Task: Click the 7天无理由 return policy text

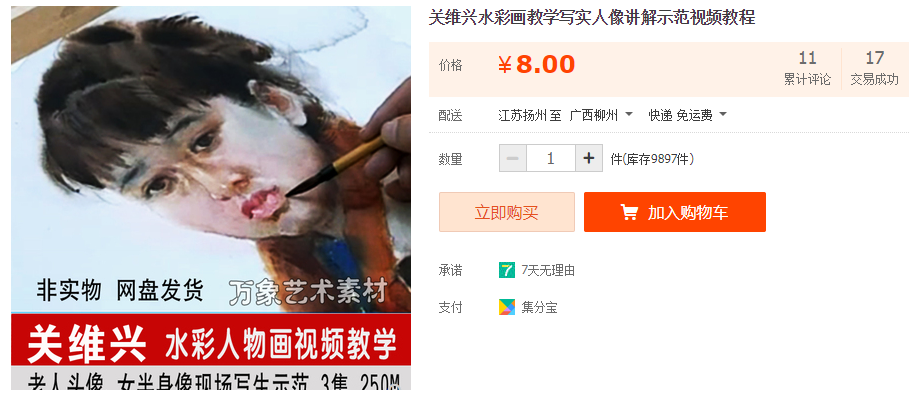Action: (x=548, y=270)
